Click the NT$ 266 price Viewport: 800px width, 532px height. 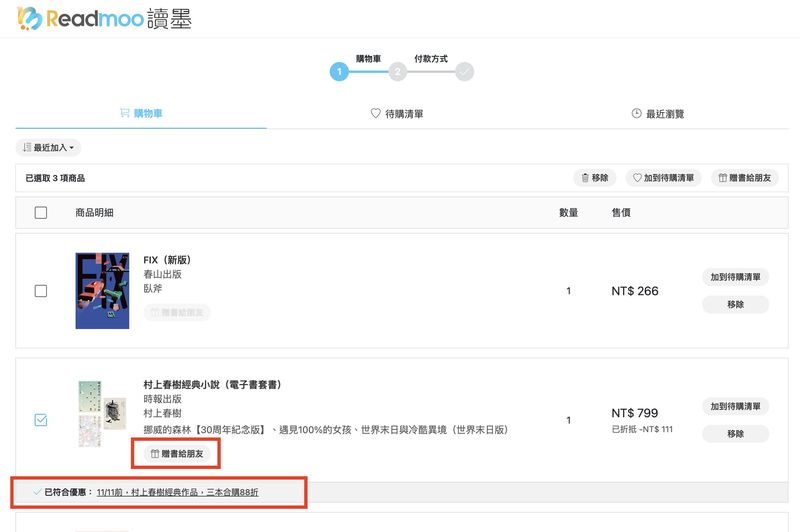(x=635, y=291)
